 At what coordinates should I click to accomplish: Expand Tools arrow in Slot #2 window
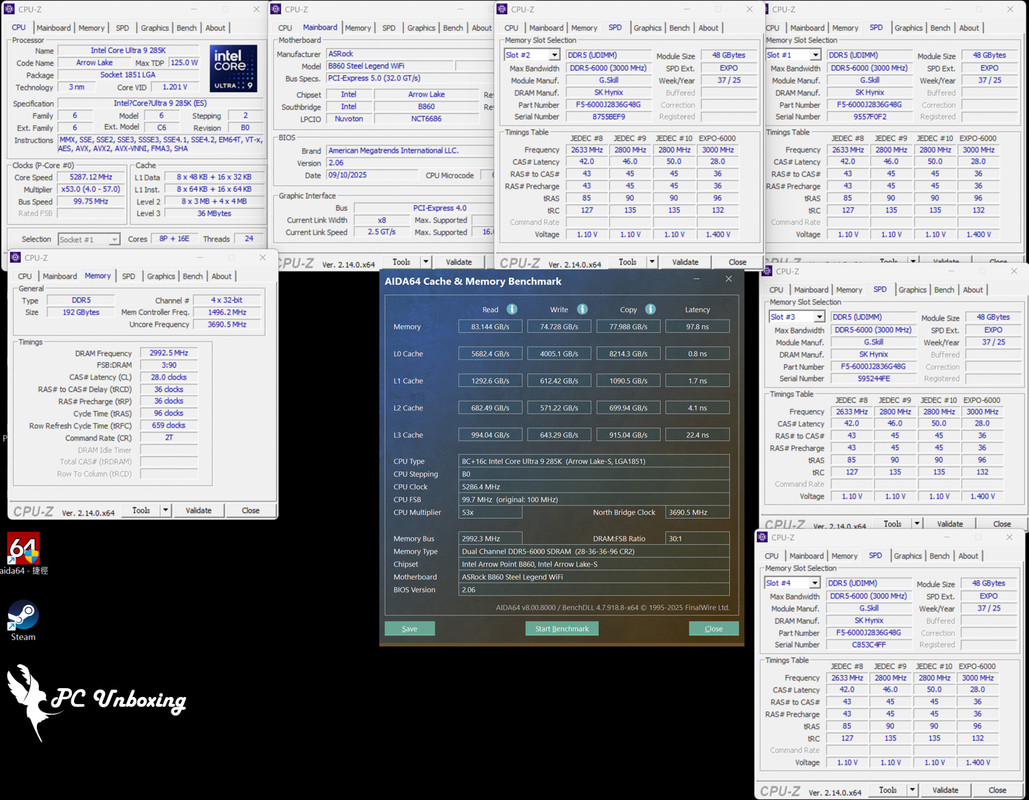[x=652, y=262]
